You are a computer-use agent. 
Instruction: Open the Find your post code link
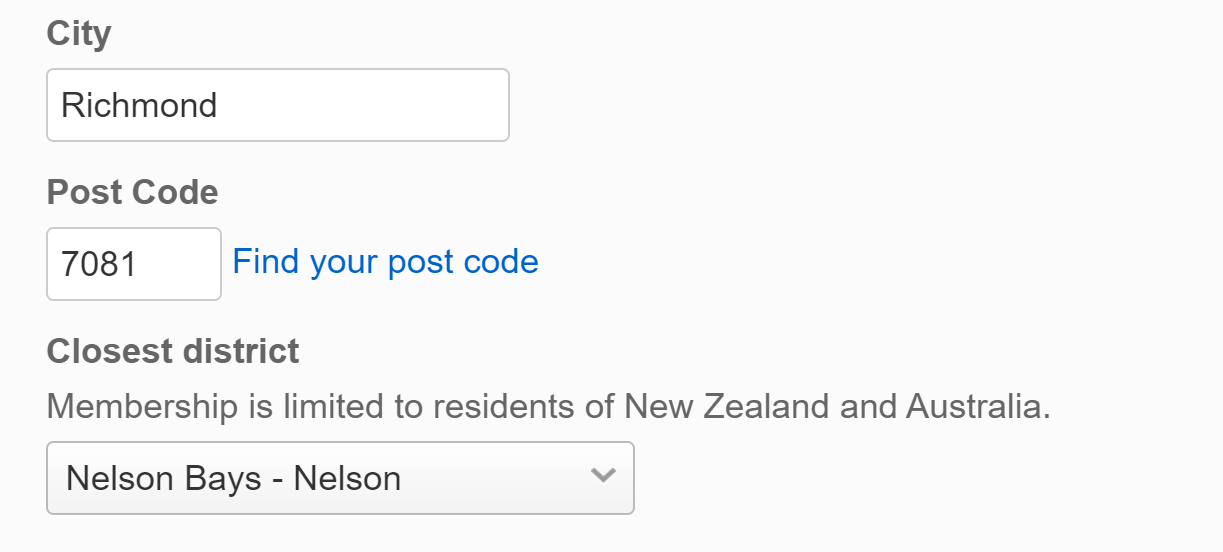pos(385,262)
